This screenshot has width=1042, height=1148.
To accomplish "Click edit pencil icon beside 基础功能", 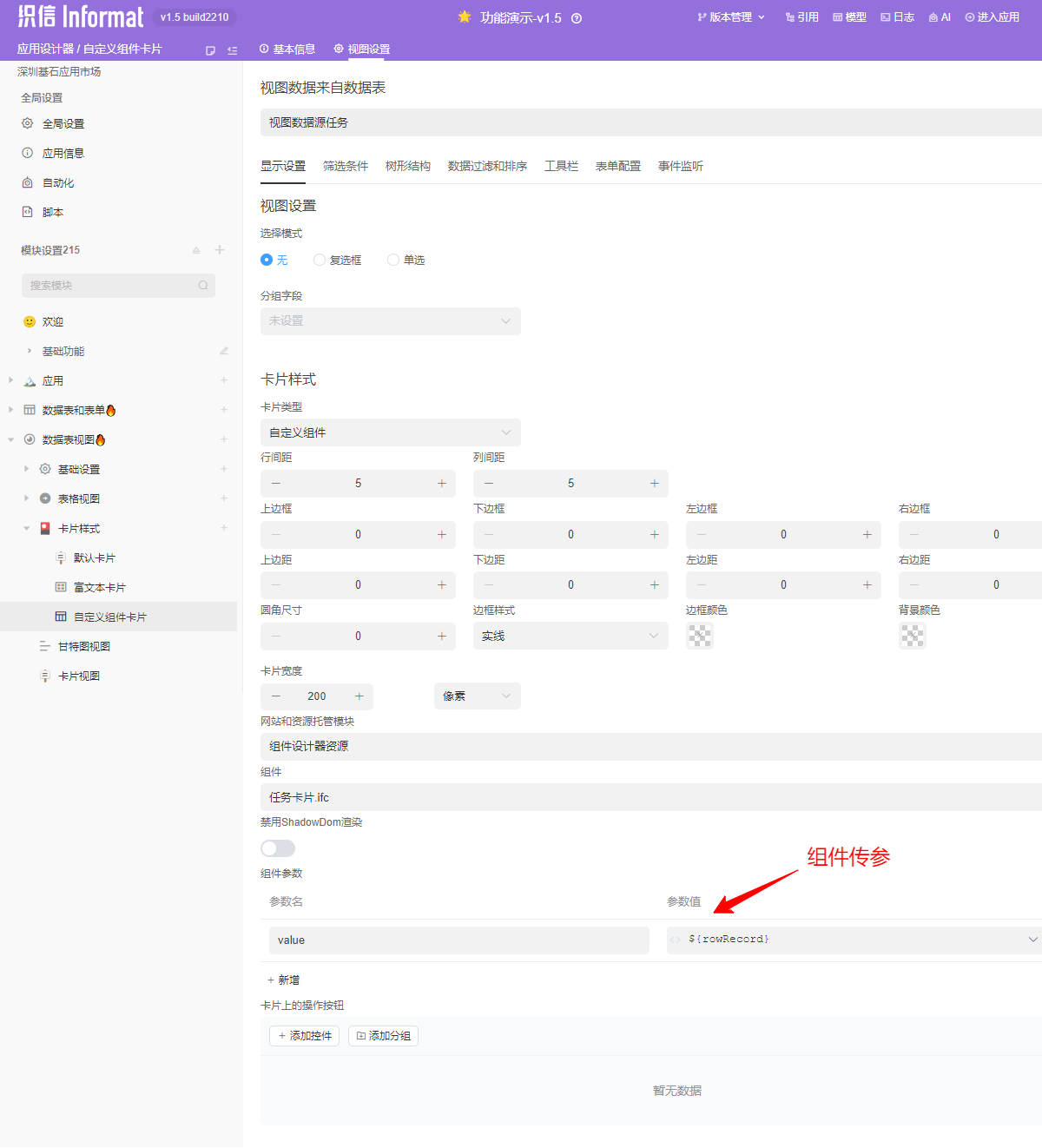I will click(224, 351).
